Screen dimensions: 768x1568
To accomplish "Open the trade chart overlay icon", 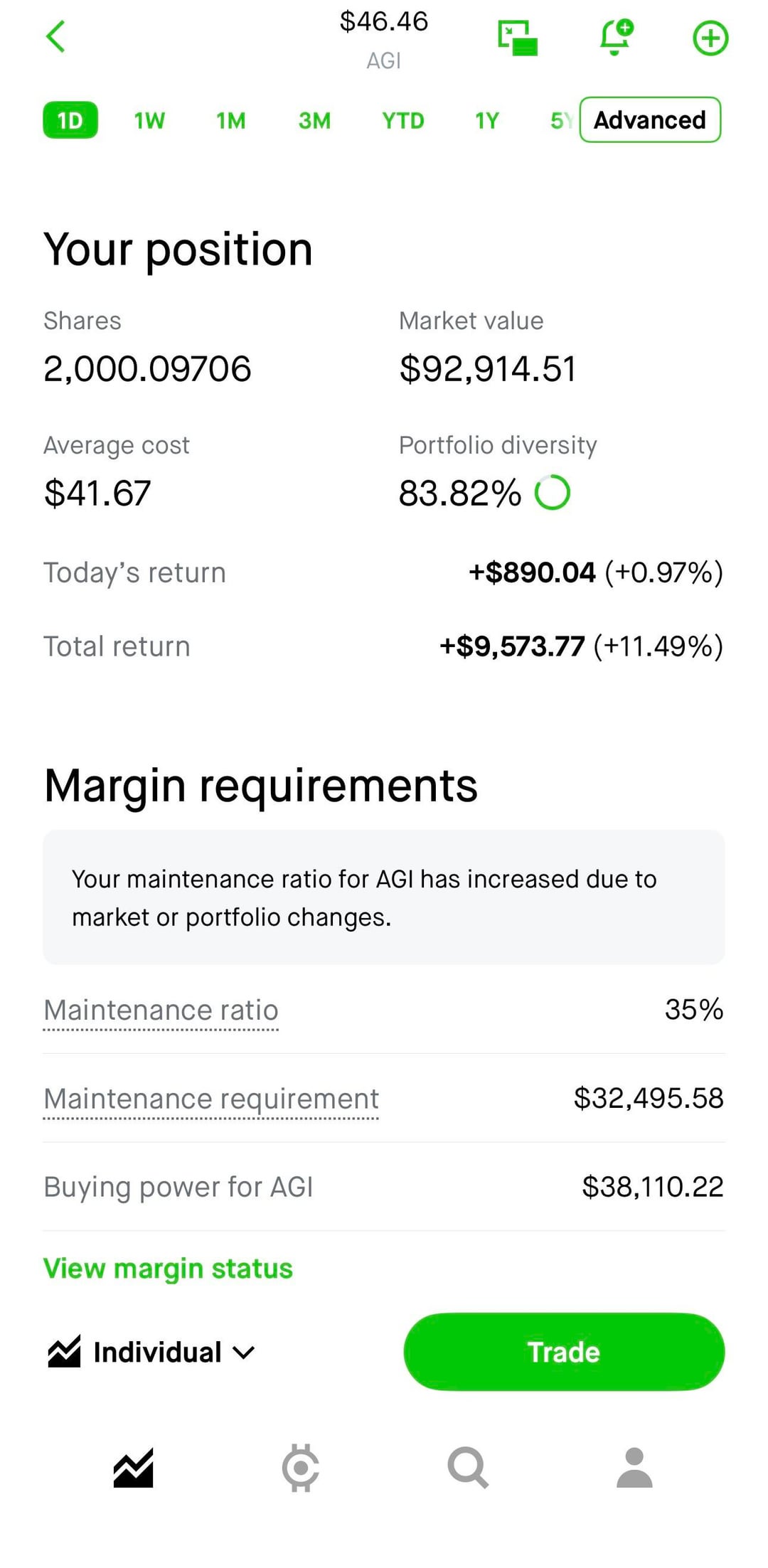I will (x=518, y=38).
